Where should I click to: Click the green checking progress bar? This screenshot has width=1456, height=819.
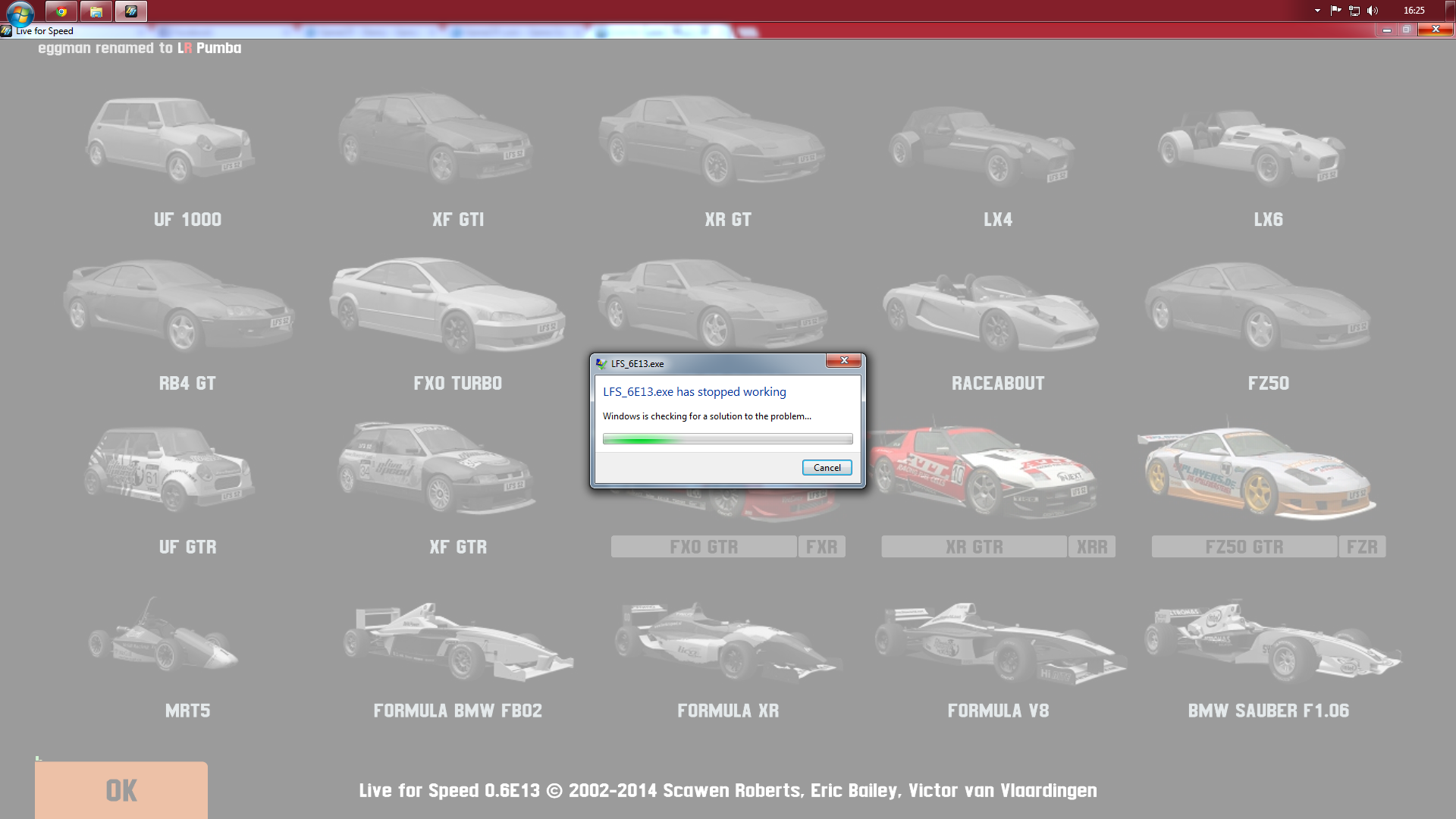pos(727,439)
